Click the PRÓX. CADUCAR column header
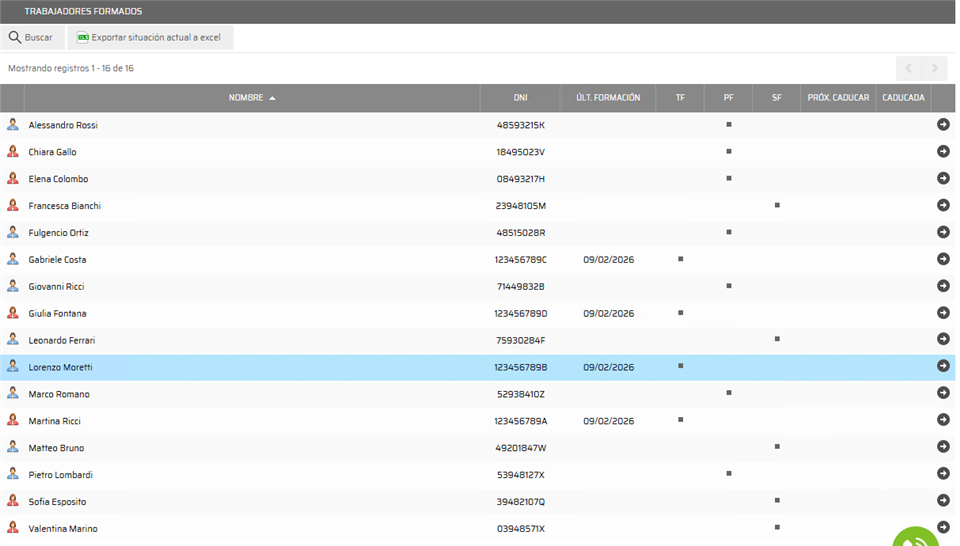Screen dimensions: 960x546 pos(838,98)
